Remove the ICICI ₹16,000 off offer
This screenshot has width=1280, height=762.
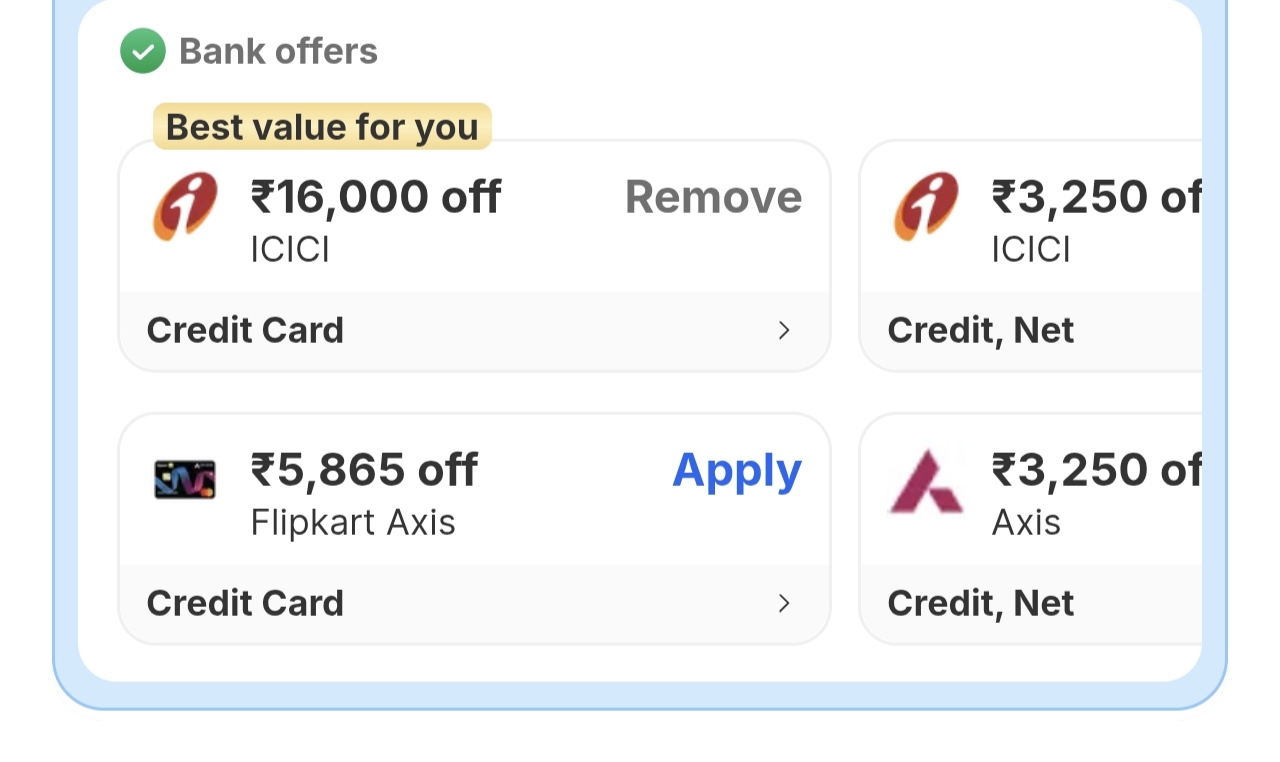[x=713, y=197]
